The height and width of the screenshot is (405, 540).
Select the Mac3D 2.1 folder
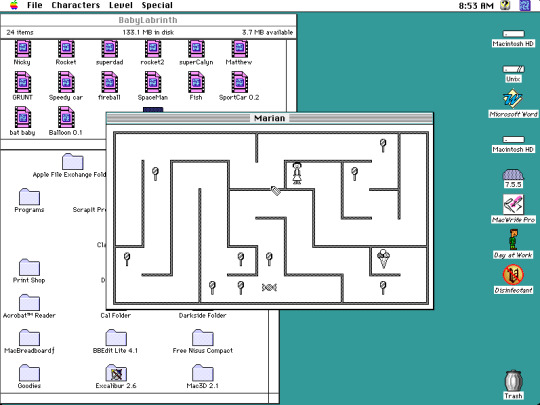click(203, 373)
